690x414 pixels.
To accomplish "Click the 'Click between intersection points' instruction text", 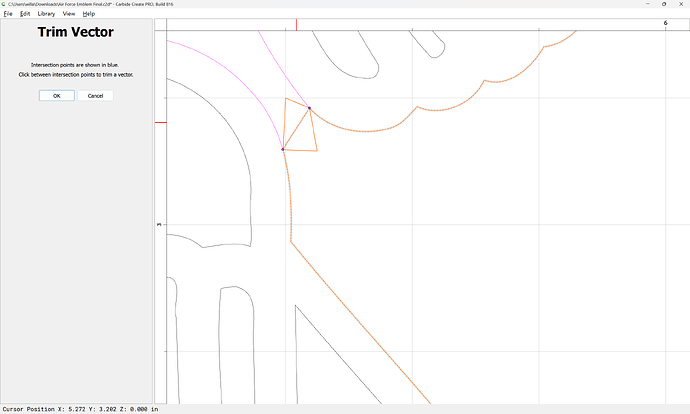I will [76, 74].
